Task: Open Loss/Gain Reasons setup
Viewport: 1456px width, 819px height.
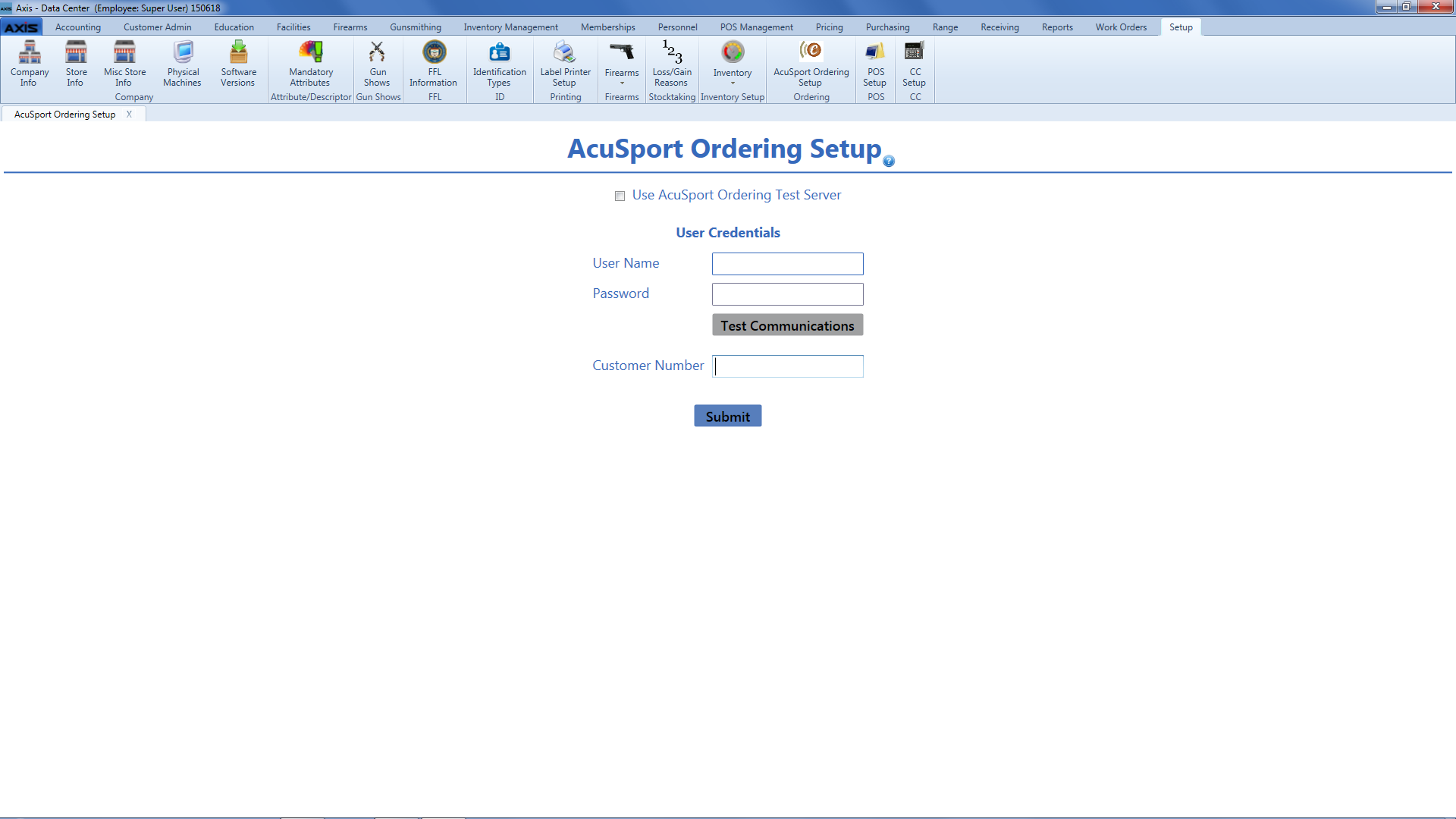Action: click(x=672, y=64)
